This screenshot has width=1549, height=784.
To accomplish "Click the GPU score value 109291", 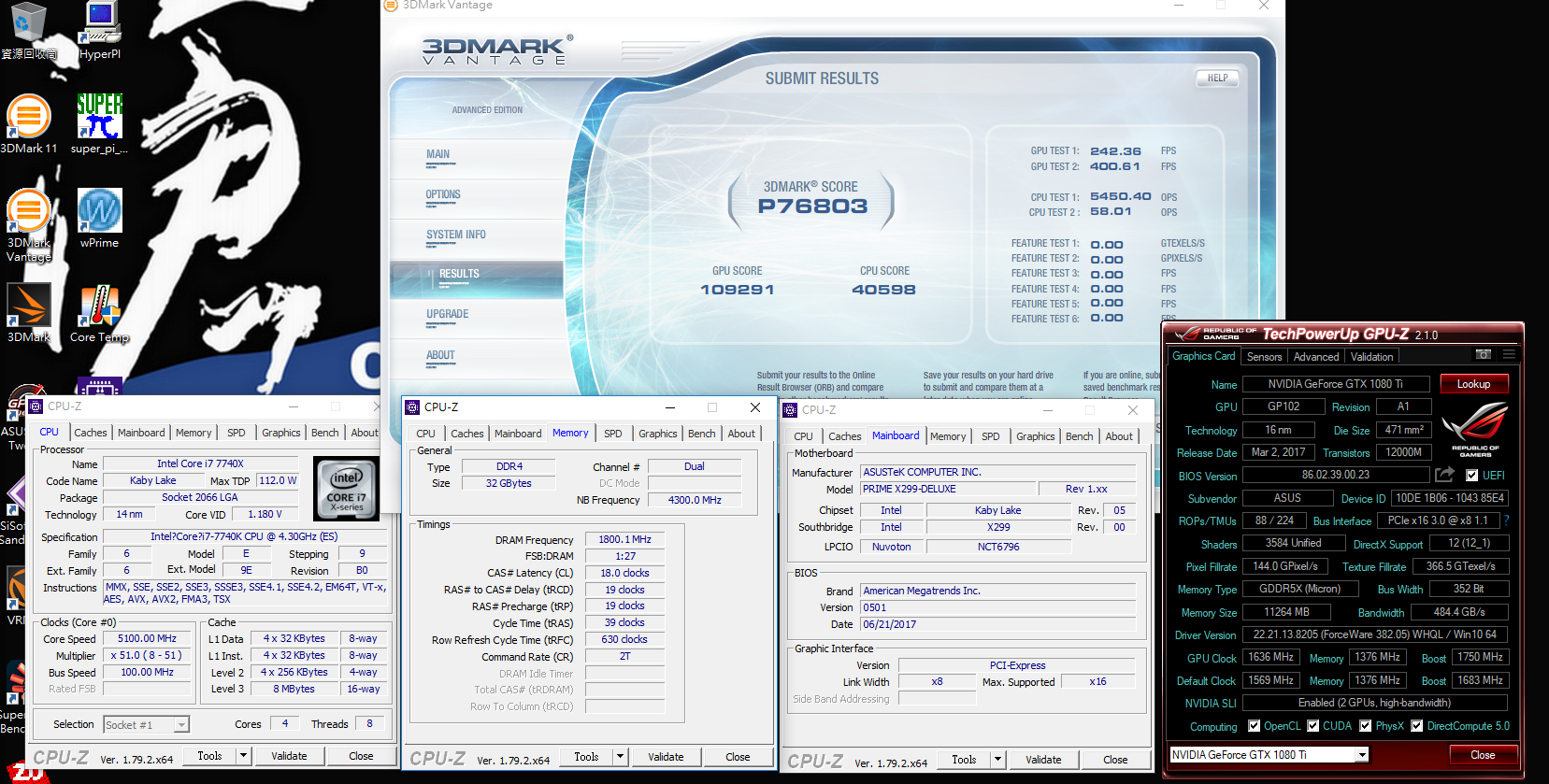I will click(x=738, y=290).
